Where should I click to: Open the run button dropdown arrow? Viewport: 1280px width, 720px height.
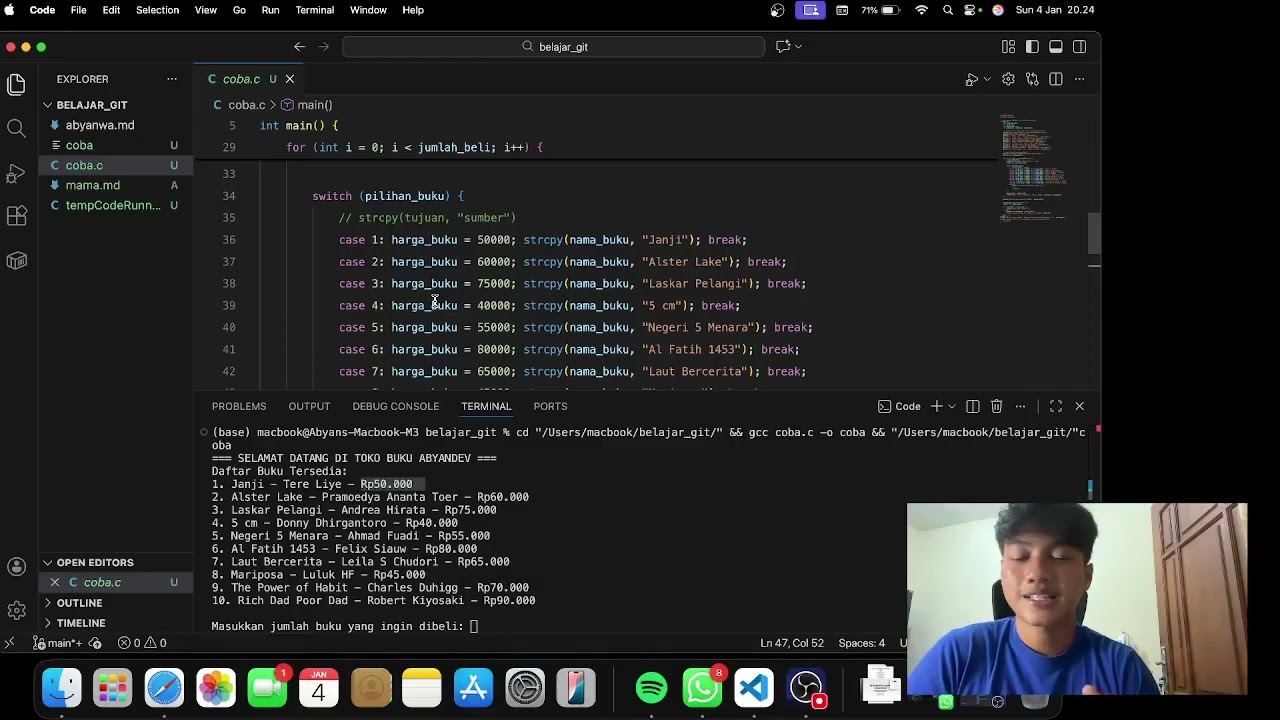tap(987, 79)
